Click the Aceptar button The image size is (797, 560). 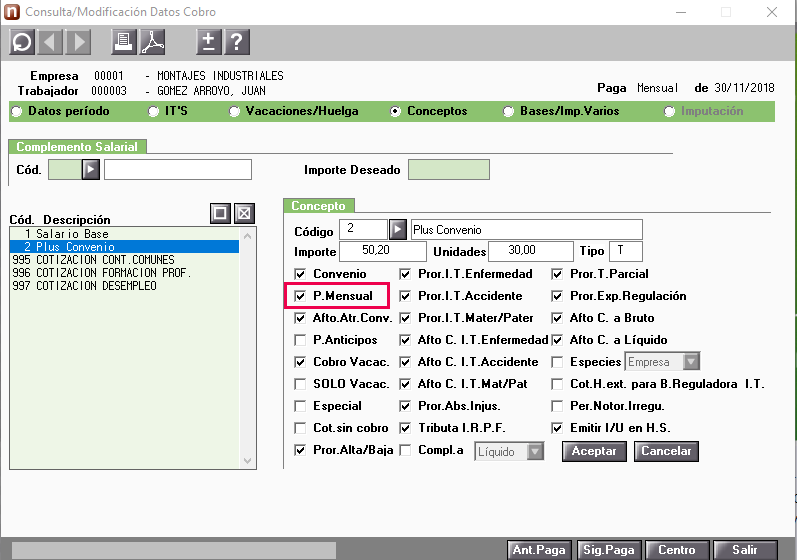pos(594,451)
